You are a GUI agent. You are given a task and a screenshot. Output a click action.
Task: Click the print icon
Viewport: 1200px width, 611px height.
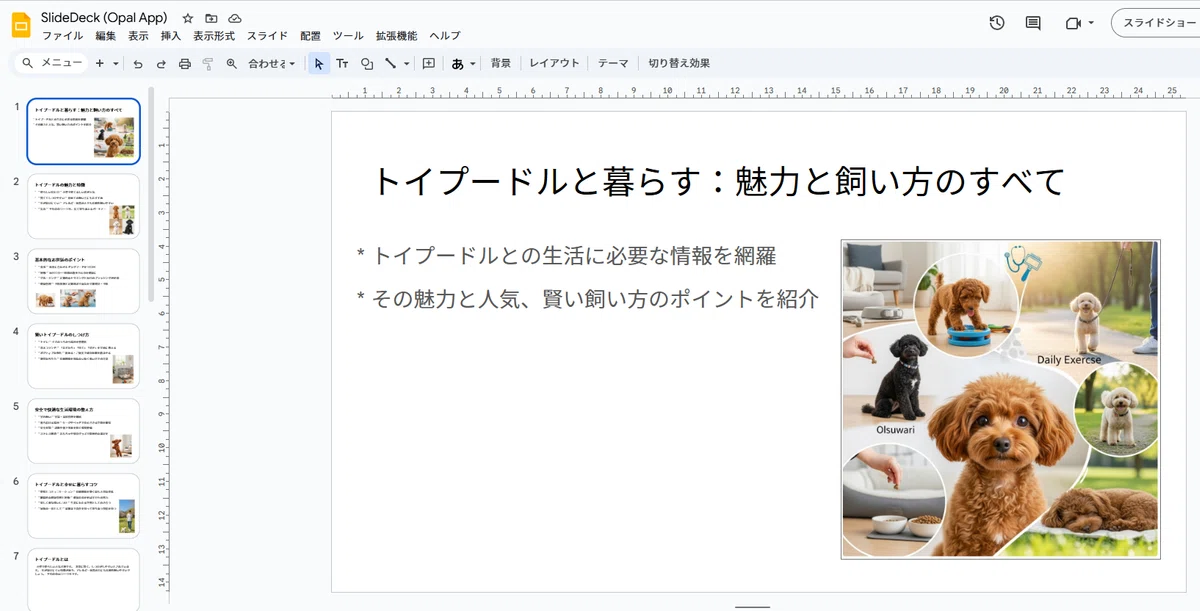[x=184, y=63]
